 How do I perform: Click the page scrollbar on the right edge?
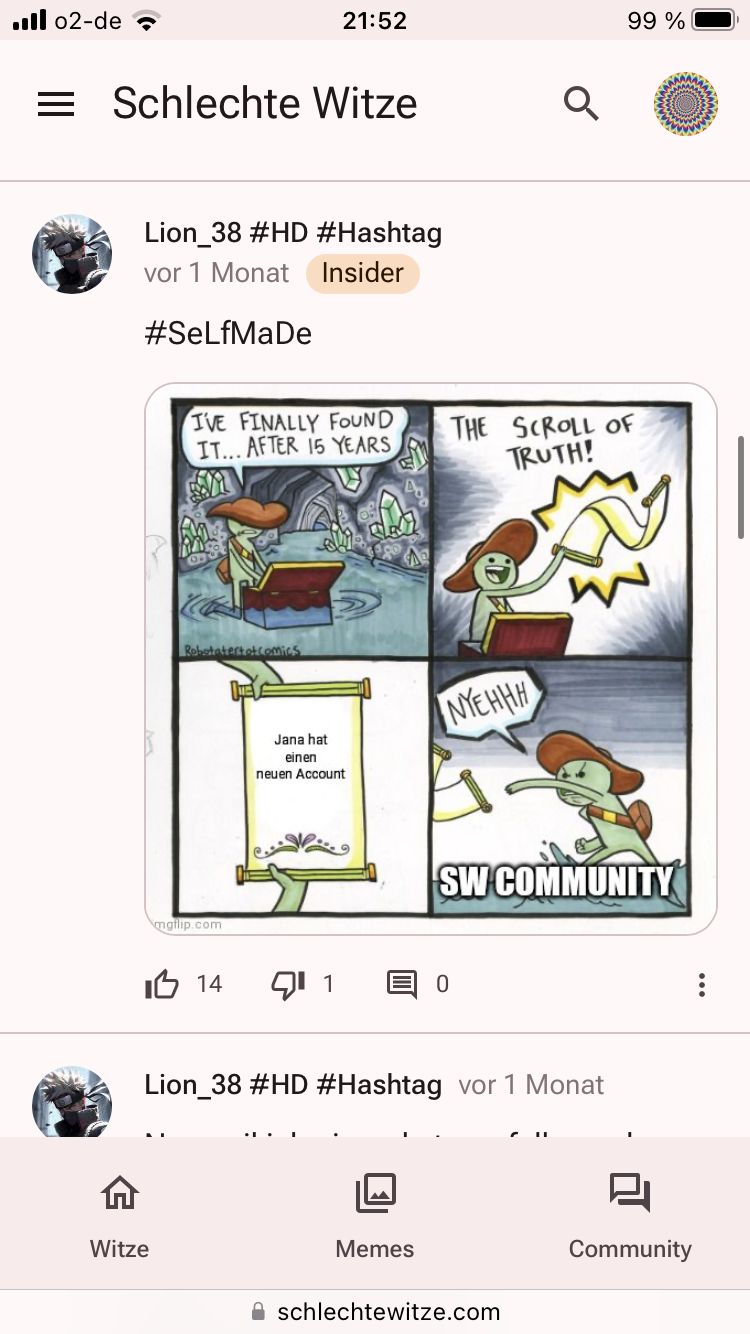pyautogui.click(x=741, y=487)
